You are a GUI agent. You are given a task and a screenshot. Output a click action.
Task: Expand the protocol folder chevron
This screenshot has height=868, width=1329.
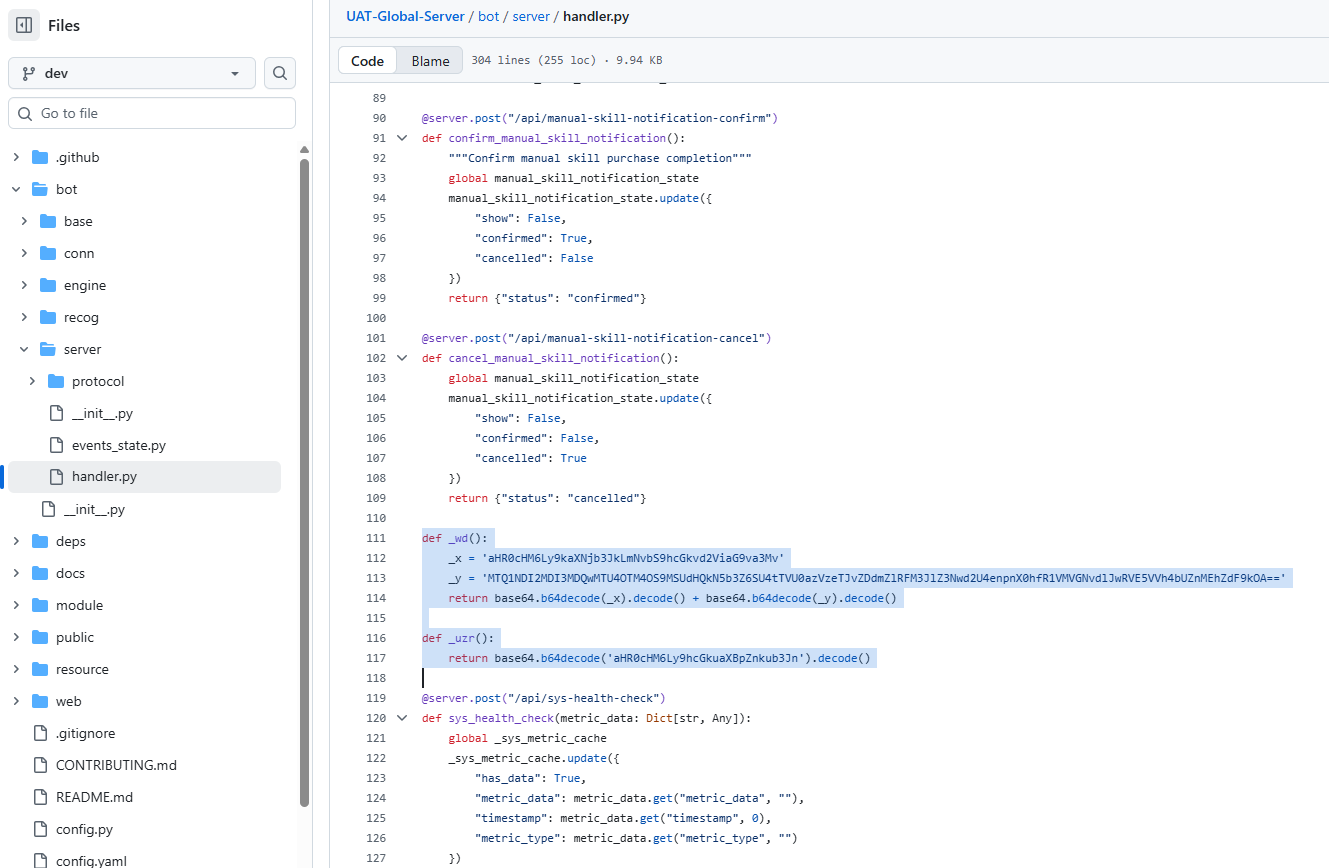point(32,381)
